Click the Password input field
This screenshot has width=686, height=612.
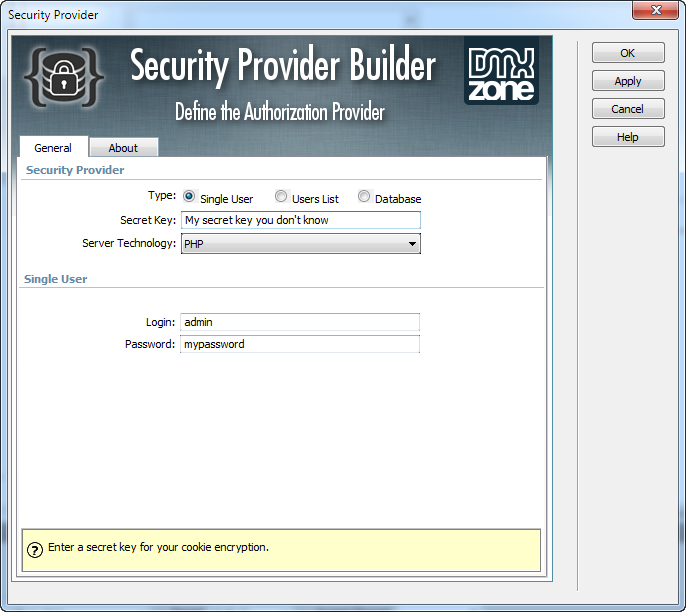point(300,344)
